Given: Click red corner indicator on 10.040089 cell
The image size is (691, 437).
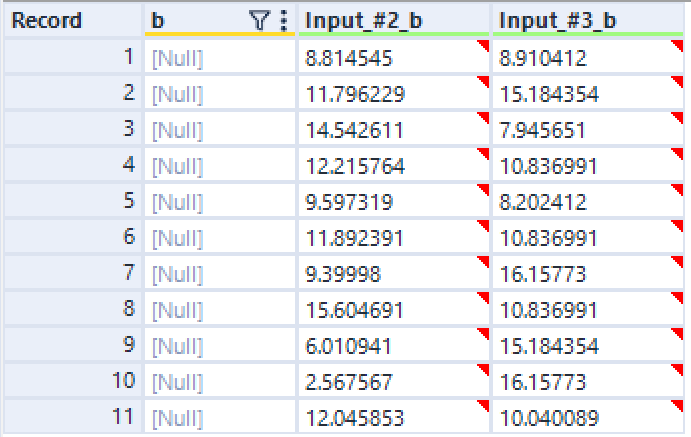Looking at the screenshot, I should tap(678, 405).
